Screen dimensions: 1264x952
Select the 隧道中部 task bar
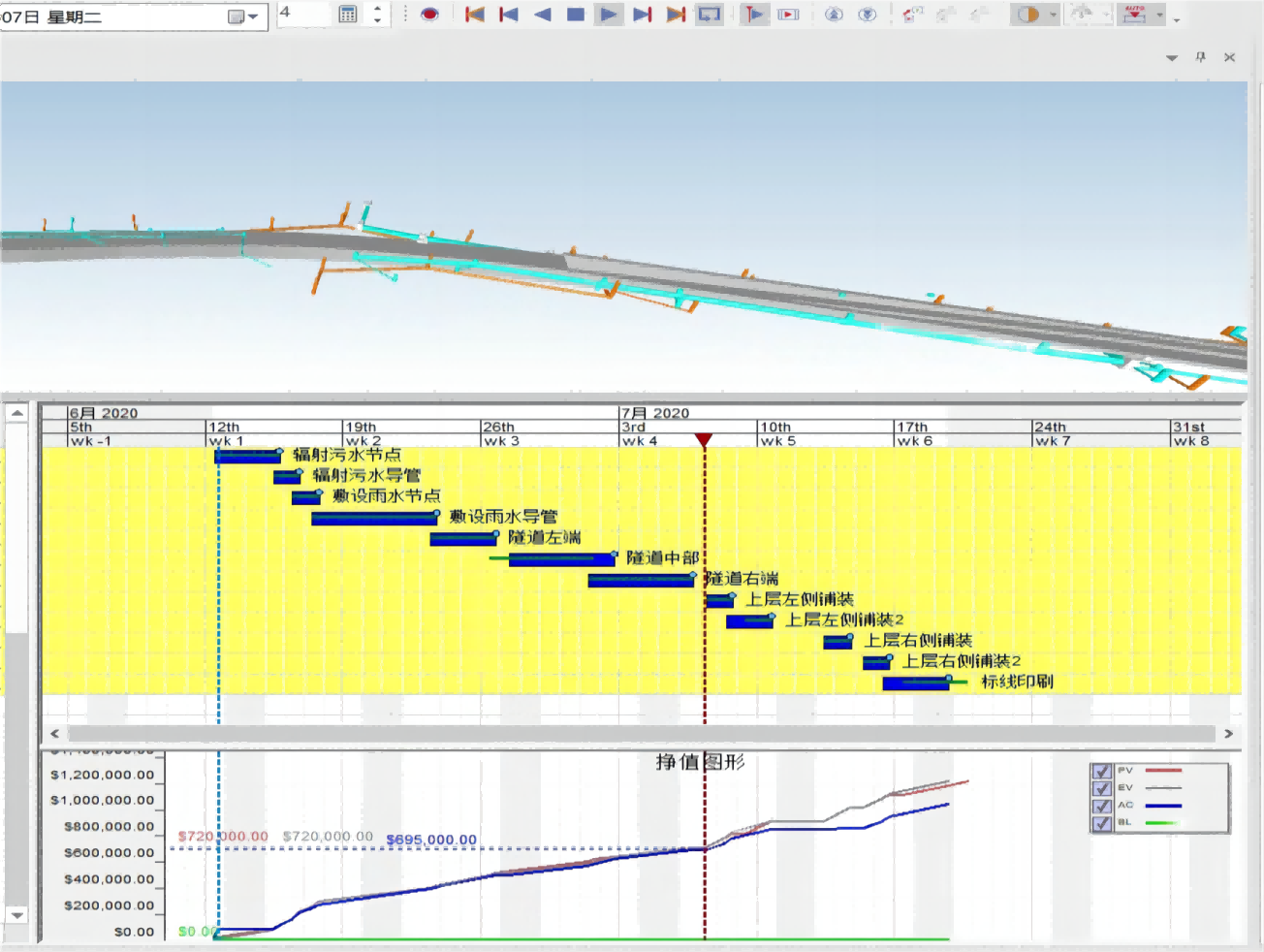point(561,559)
